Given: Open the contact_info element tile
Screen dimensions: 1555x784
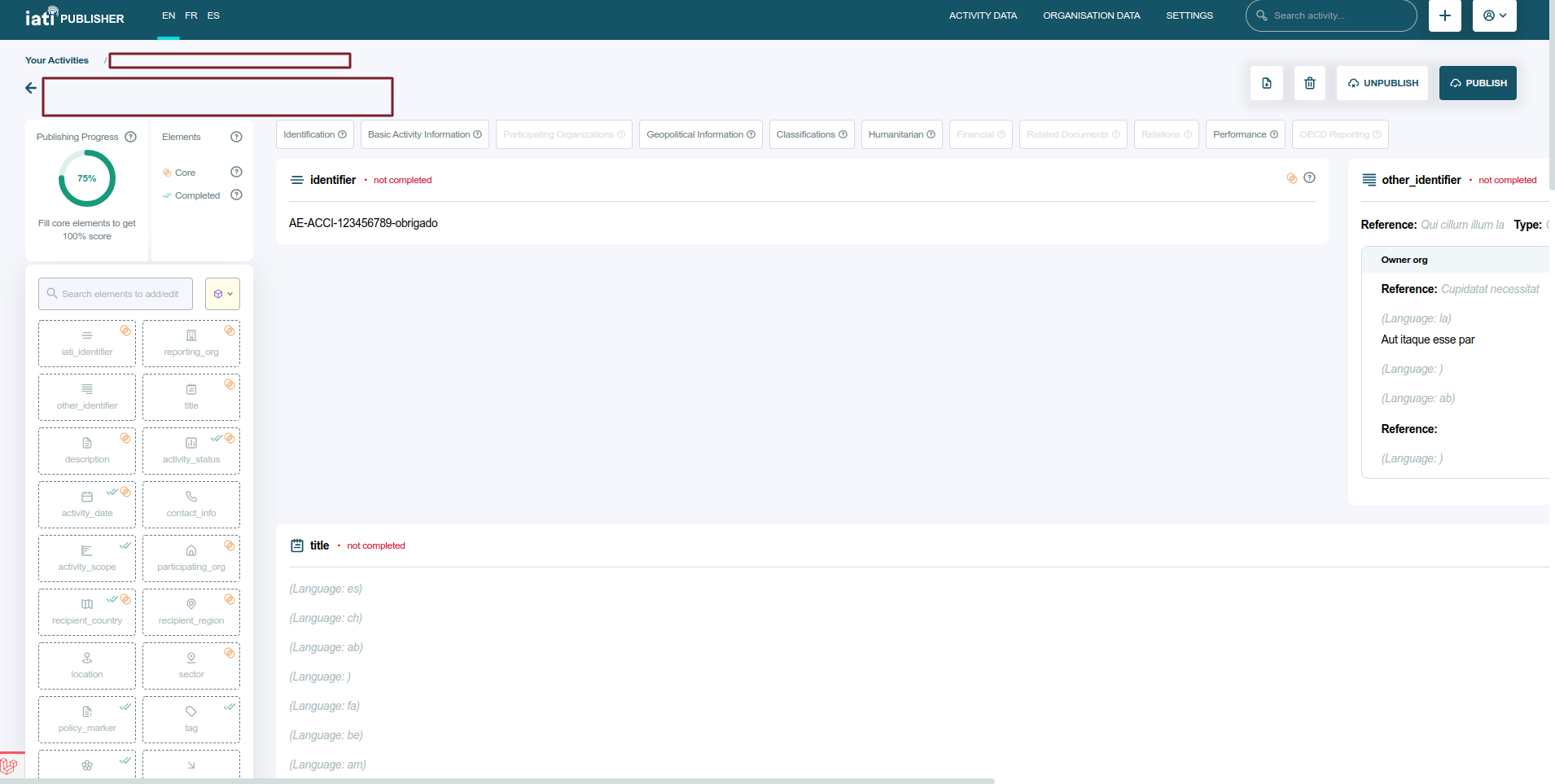Looking at the screenshot, I should point(191,505).
